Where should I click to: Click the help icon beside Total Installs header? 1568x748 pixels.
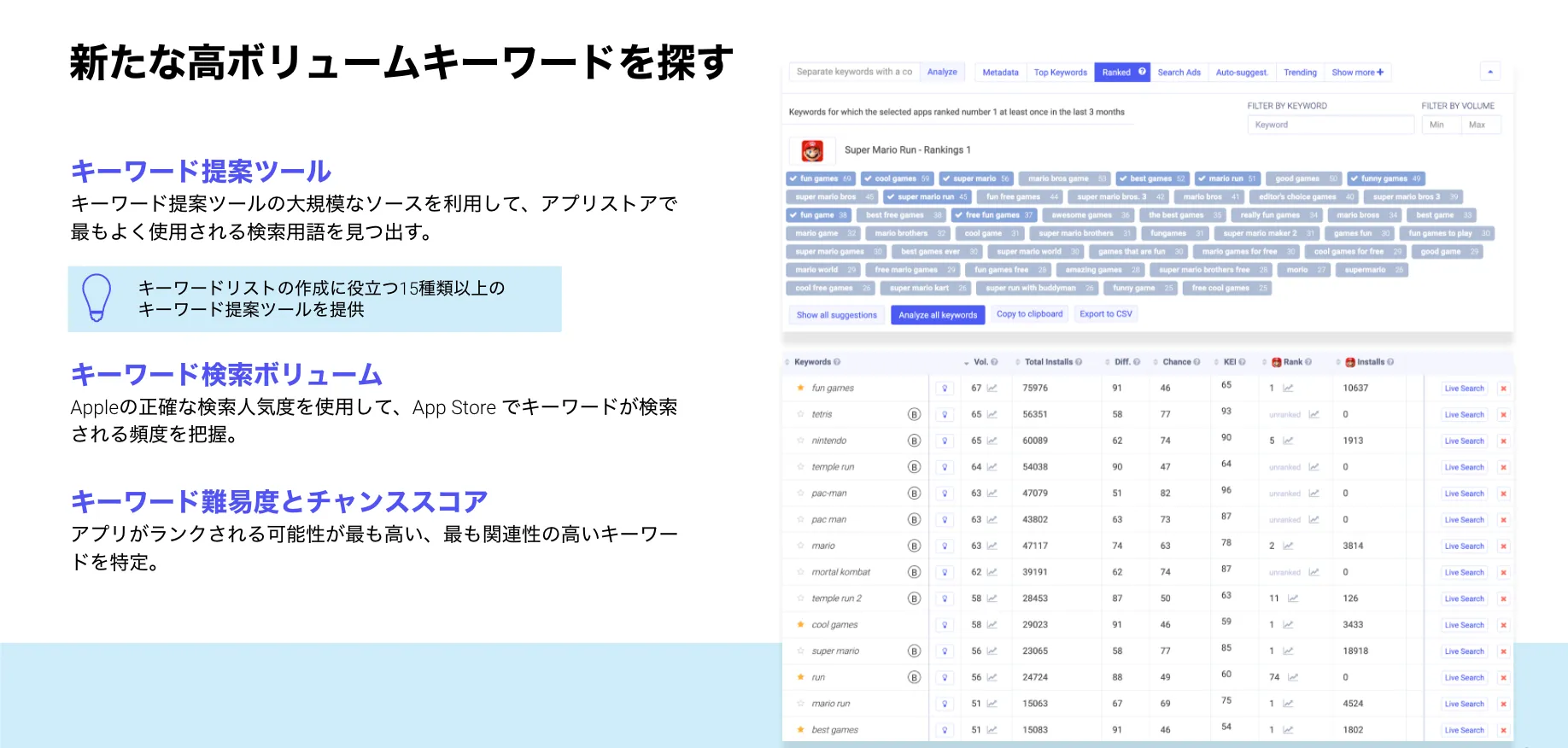(x=1079, y=362)
